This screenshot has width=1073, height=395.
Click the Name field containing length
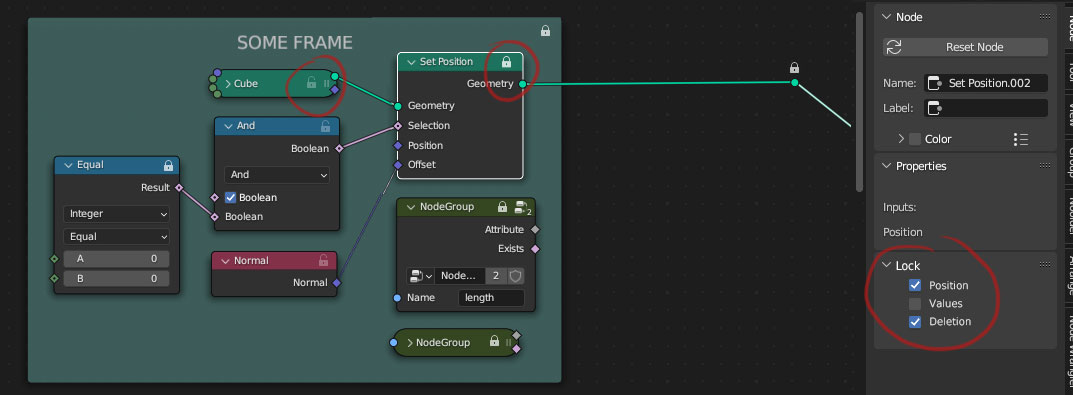(491, 298)
